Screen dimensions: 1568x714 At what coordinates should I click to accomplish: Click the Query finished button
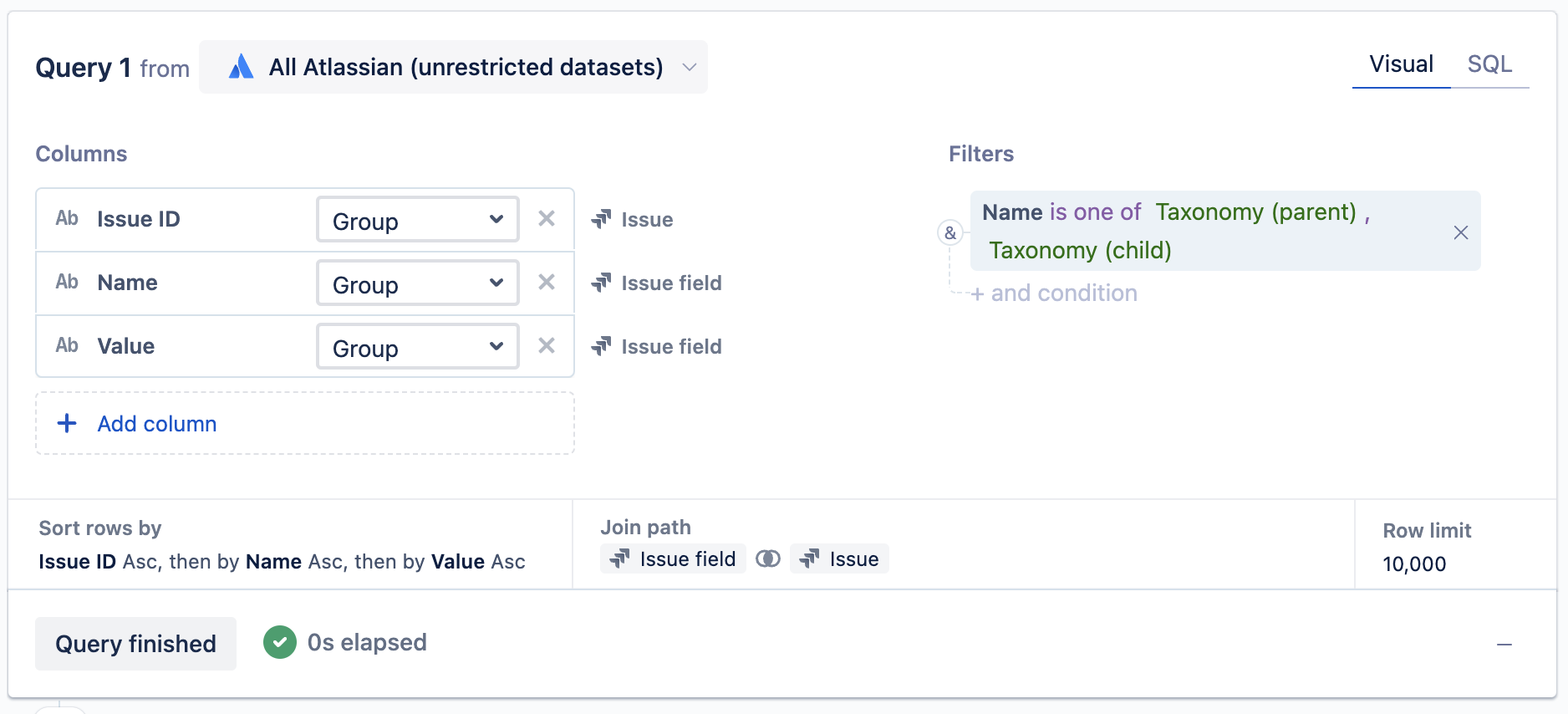point(135,644)
